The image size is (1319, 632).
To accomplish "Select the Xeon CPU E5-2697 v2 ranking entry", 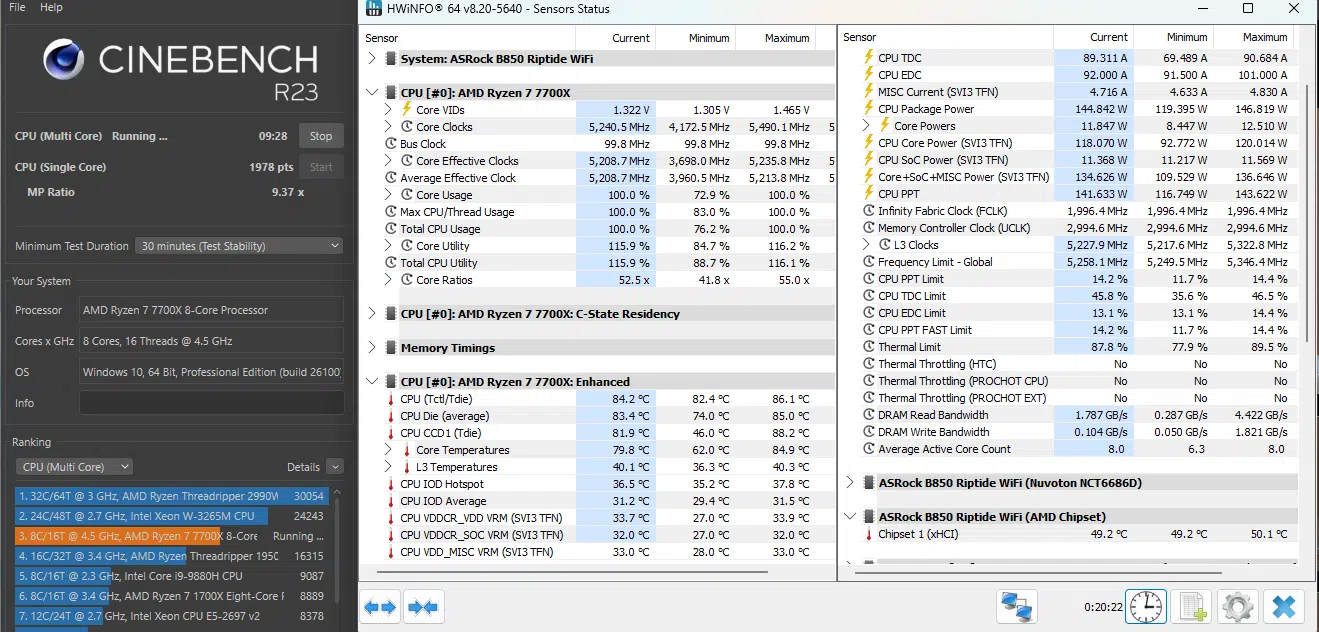I will click(171, 616).
